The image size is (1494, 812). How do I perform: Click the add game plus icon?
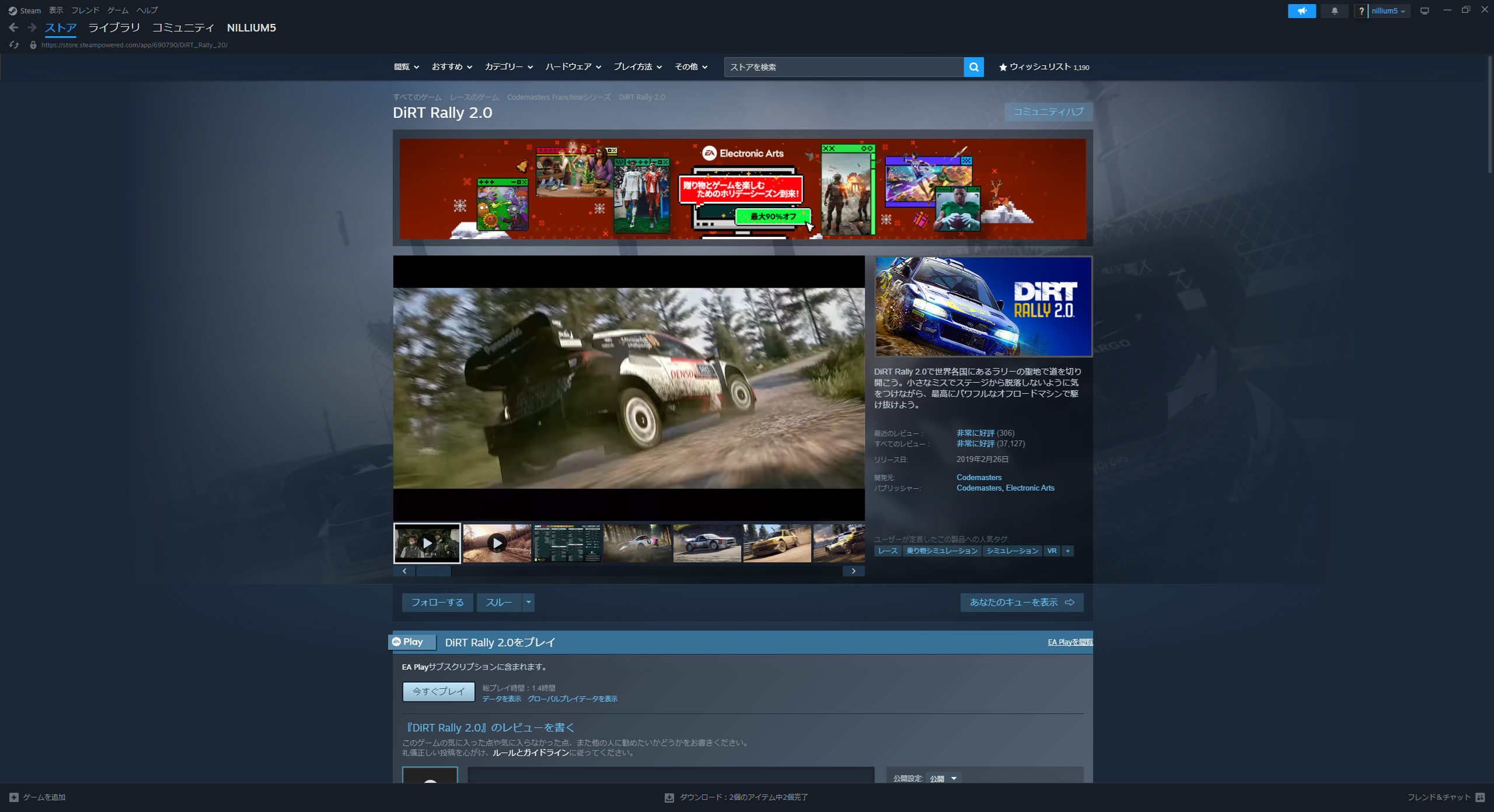pos(14,797)
